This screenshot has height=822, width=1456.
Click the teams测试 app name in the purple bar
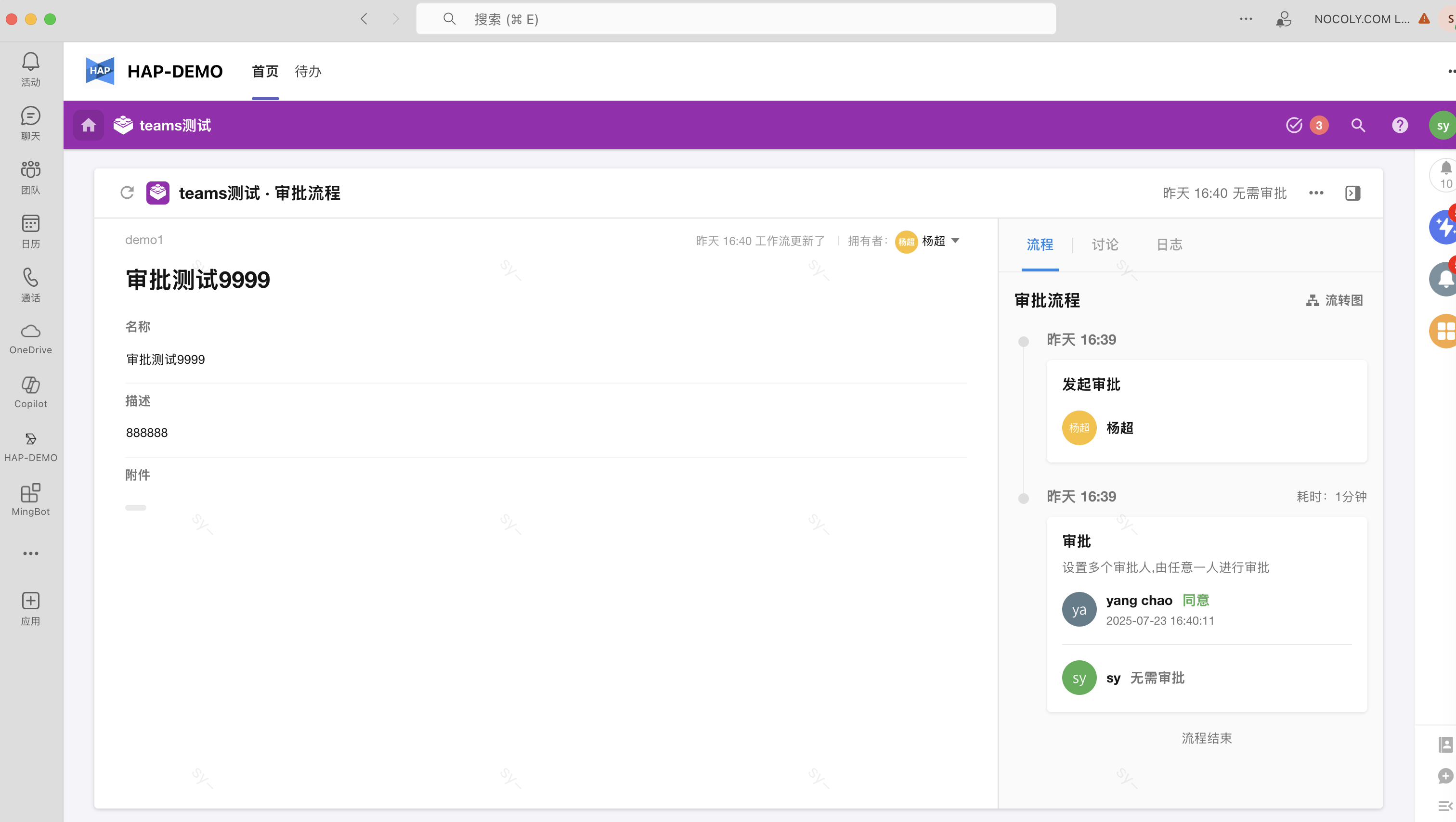tap(175, 126)
